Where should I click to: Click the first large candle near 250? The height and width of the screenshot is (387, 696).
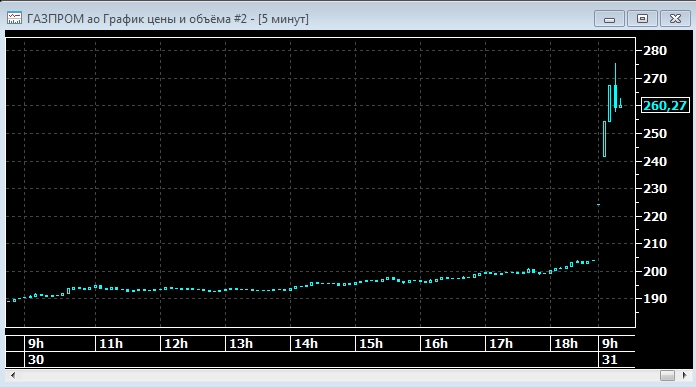point(605,139)
